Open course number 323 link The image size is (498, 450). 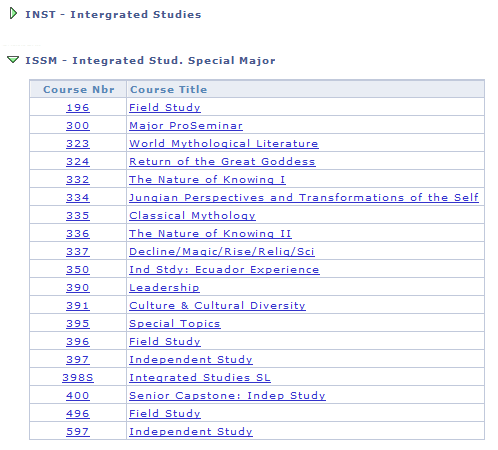(x=78, y=144)
